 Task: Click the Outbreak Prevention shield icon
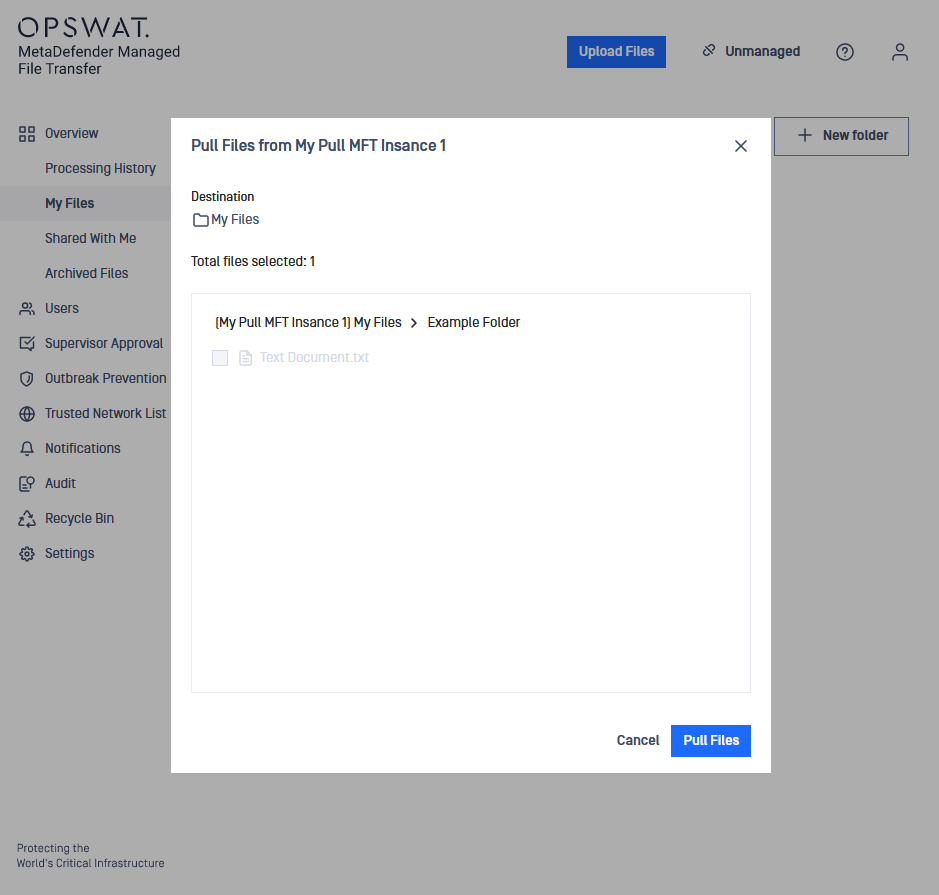[x=27, y=379]
